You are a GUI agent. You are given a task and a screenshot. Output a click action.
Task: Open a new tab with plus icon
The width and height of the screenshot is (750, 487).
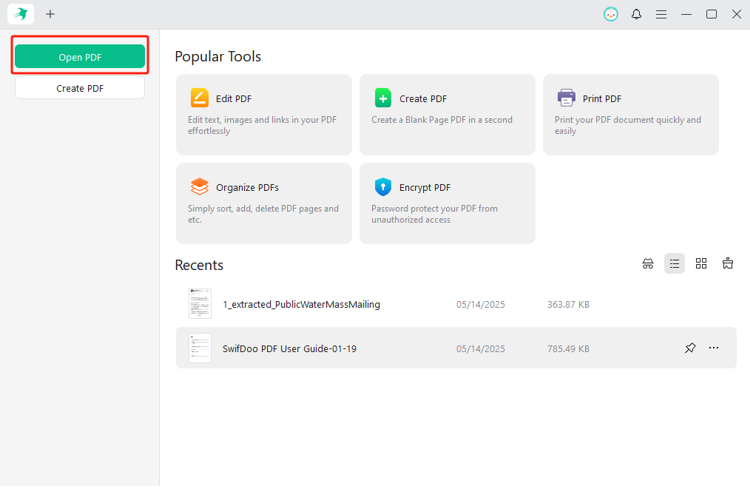click(x=50, y=14)
